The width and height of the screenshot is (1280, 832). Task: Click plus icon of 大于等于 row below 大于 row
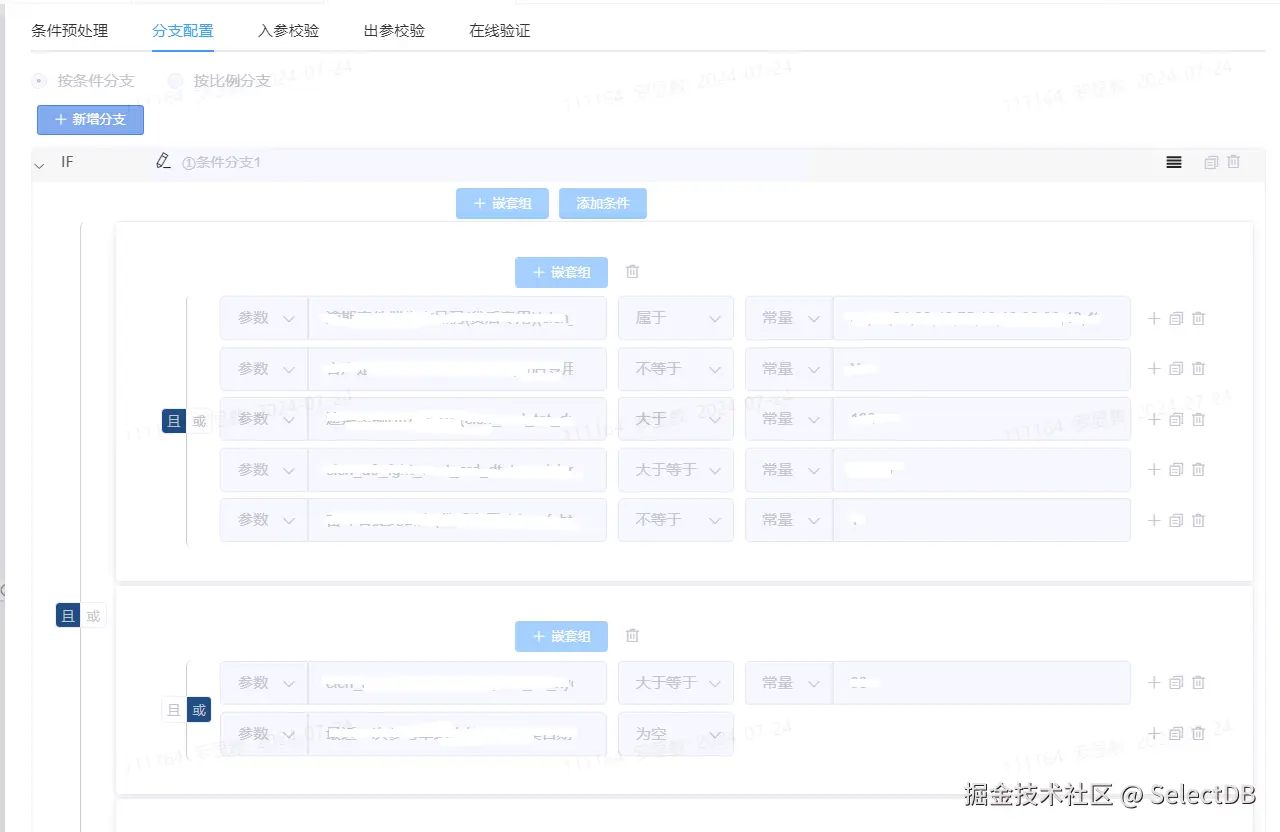pyautogui.click(x=1154, y=469)
